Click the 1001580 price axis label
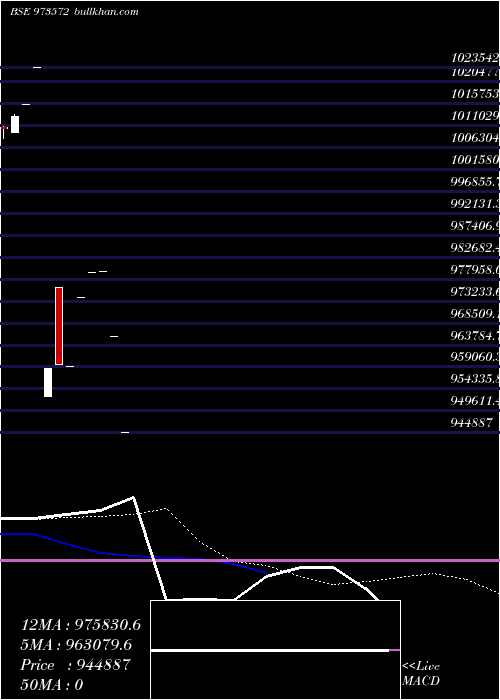500x700 pixels. 475,160
